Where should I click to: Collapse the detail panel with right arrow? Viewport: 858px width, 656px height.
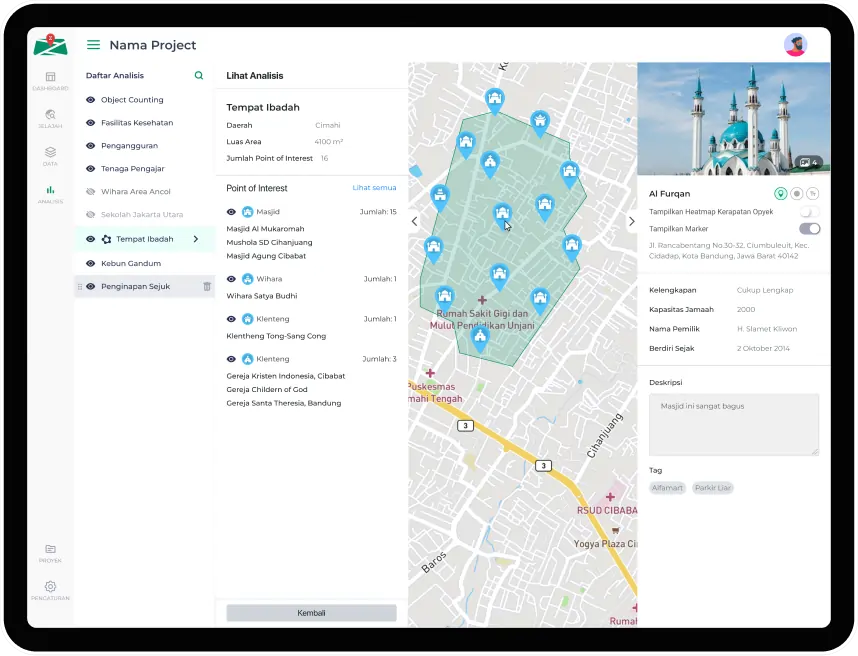click(x=631, y=222)
